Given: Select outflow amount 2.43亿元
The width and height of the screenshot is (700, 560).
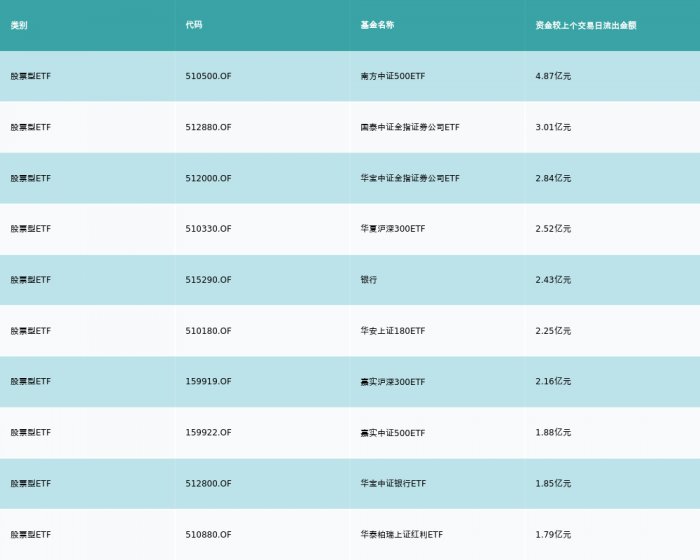Looking at the screenshot, I should 553,280.
